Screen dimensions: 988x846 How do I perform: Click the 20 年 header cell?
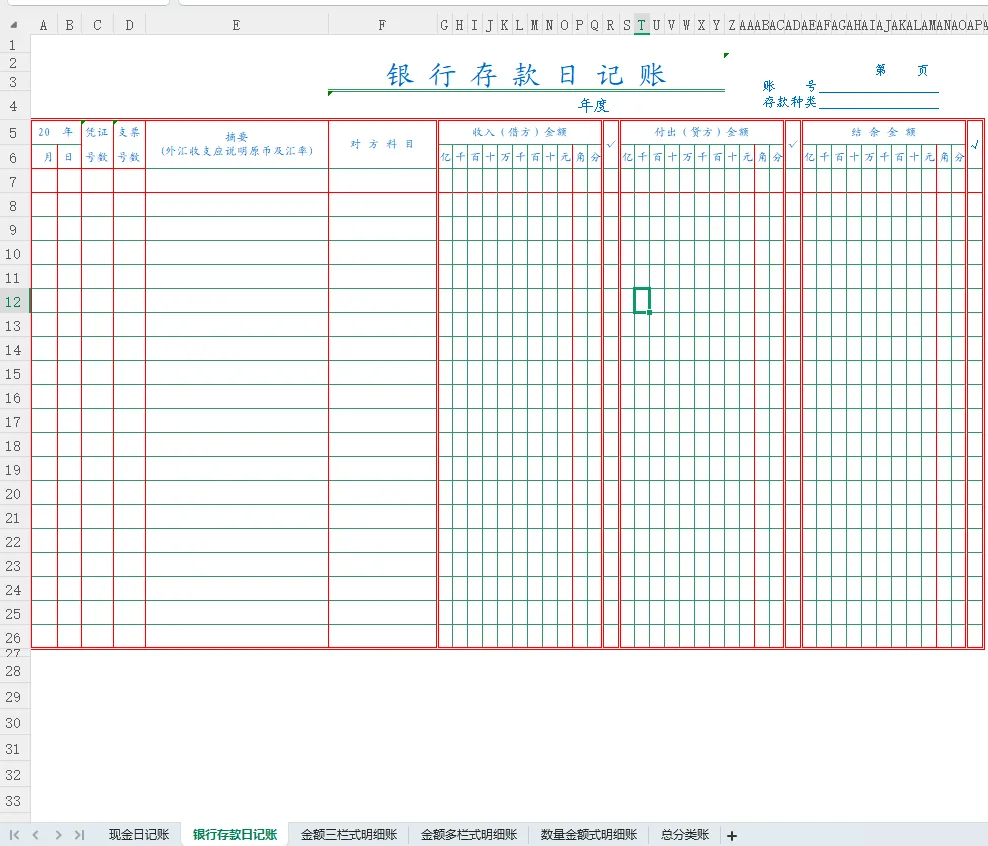[x=56, y=132]
